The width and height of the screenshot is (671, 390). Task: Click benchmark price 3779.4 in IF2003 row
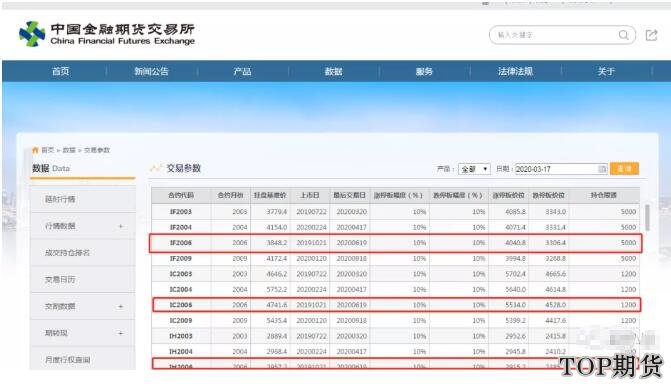pos(277,212)
